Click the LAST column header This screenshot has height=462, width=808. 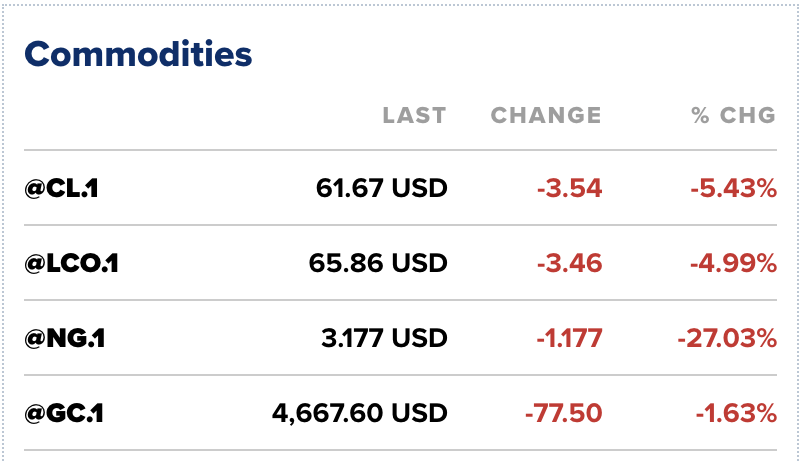[x=414, y=116]
